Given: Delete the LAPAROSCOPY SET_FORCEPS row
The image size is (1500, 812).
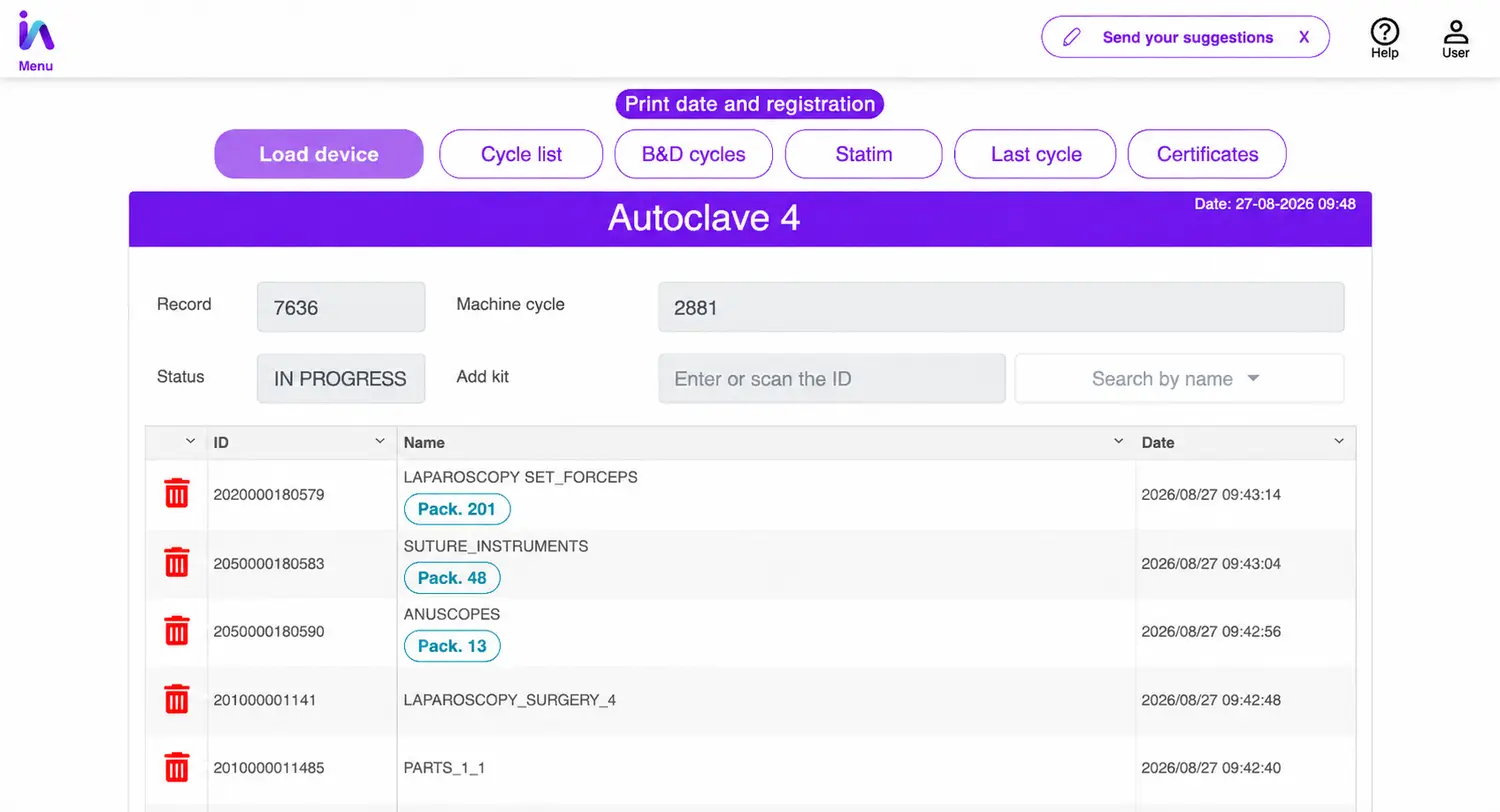Looking at the screenshot, I should [176, 493].
